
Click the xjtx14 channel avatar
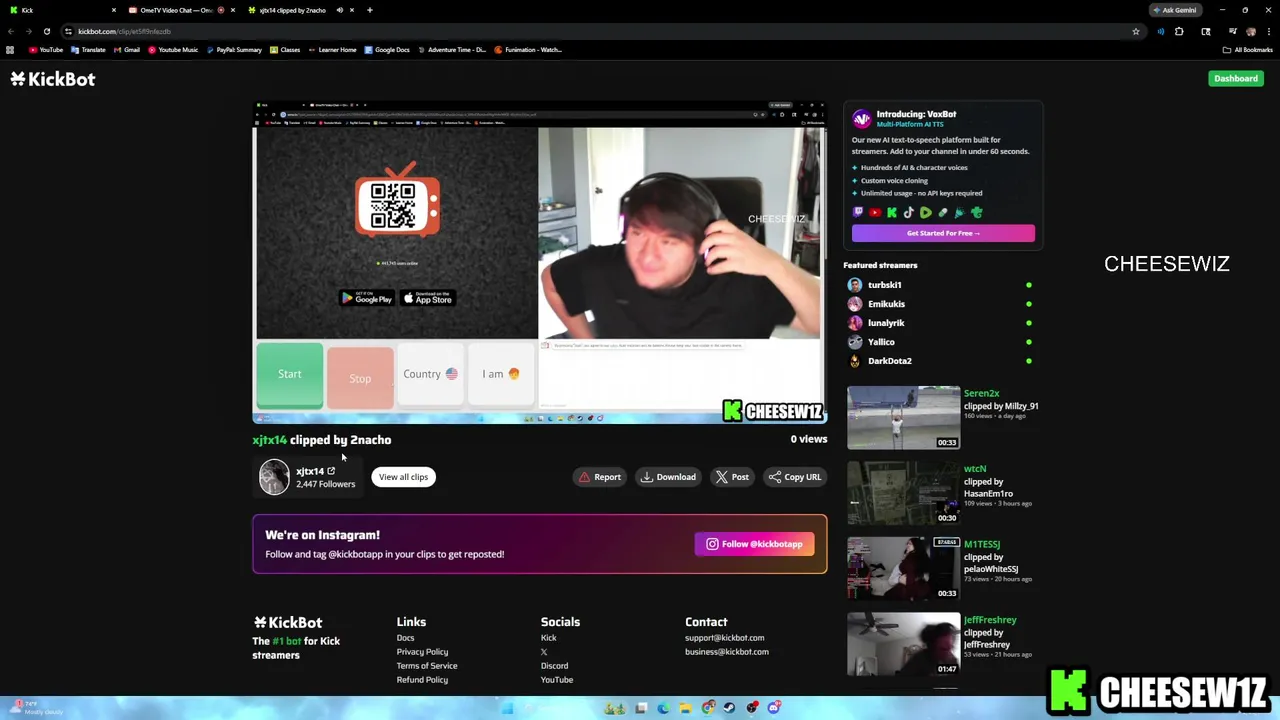[x=274, y=477]
